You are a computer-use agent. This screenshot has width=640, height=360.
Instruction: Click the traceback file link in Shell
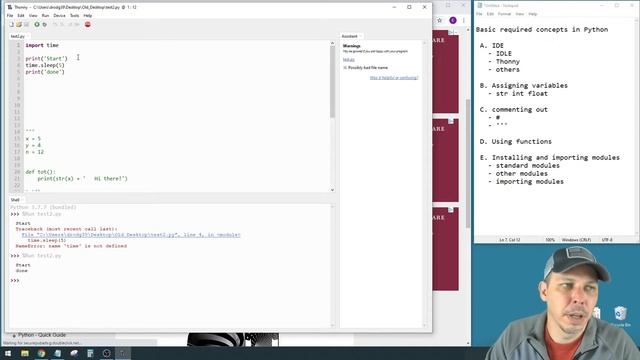(x=131, y=235)
